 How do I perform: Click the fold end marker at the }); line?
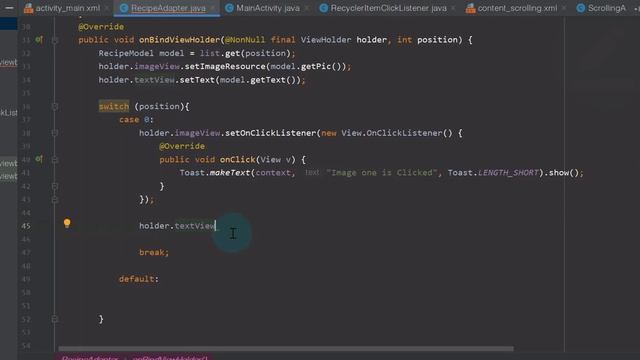coord(55,200)
